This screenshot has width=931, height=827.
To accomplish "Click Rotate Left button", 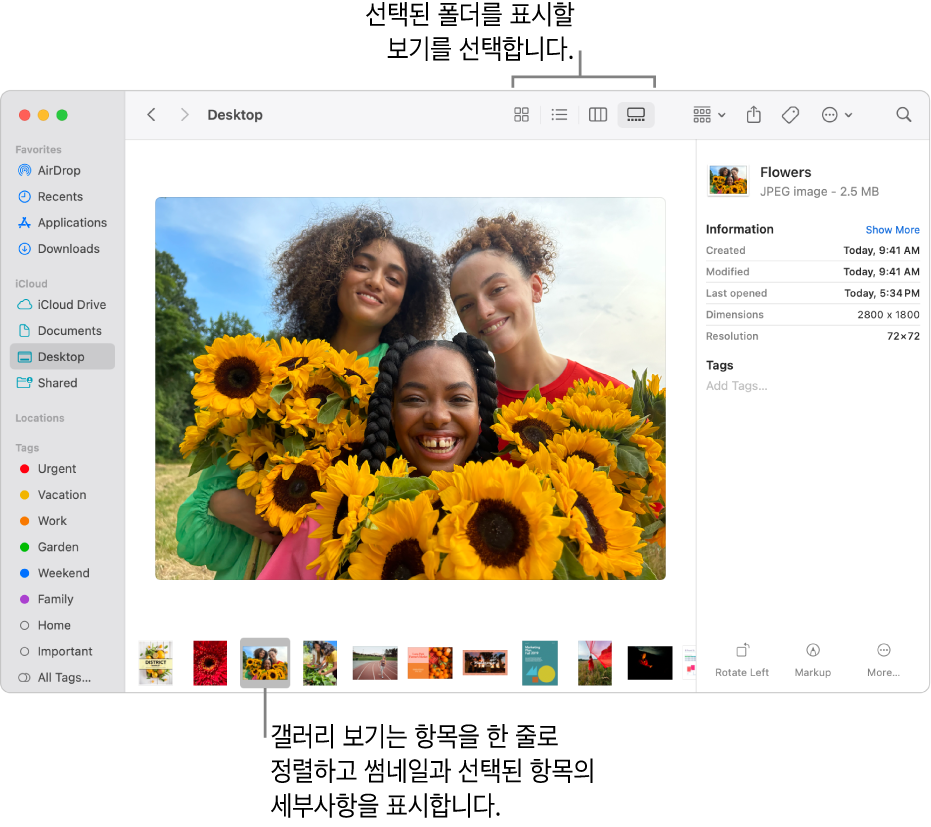I will 742,660.
